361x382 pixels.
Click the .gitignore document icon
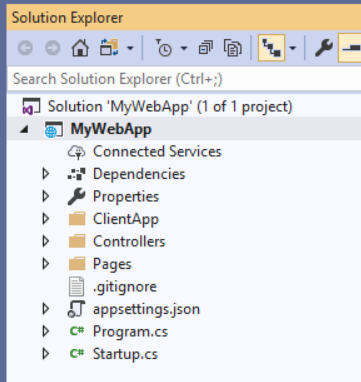point(77,287)
